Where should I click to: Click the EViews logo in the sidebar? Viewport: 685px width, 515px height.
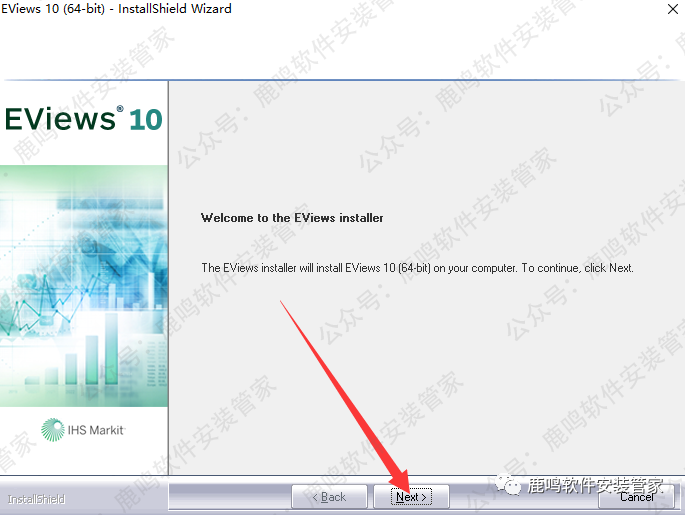pos(60,119)
